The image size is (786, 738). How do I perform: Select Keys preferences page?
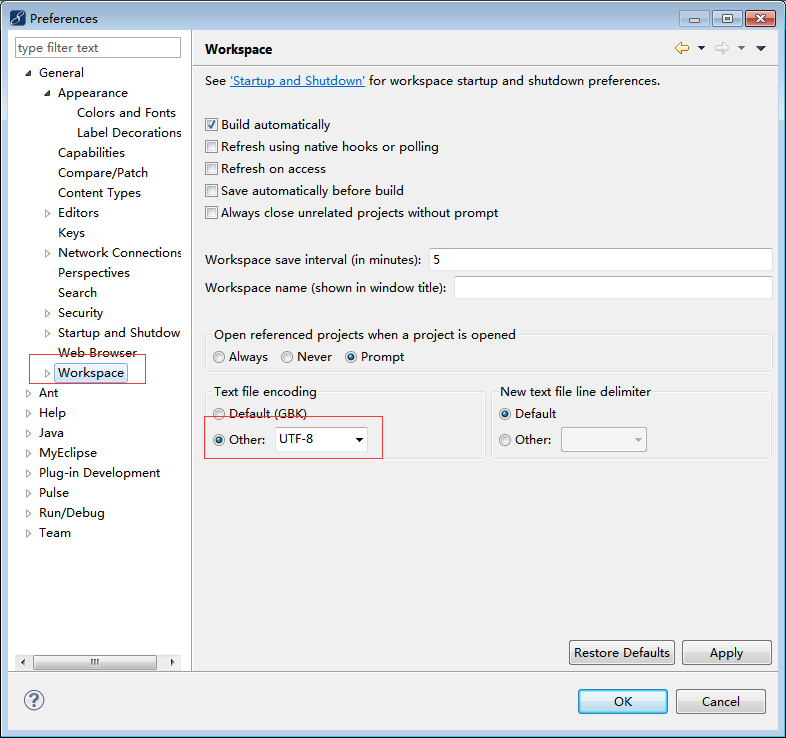click(71, 233)
